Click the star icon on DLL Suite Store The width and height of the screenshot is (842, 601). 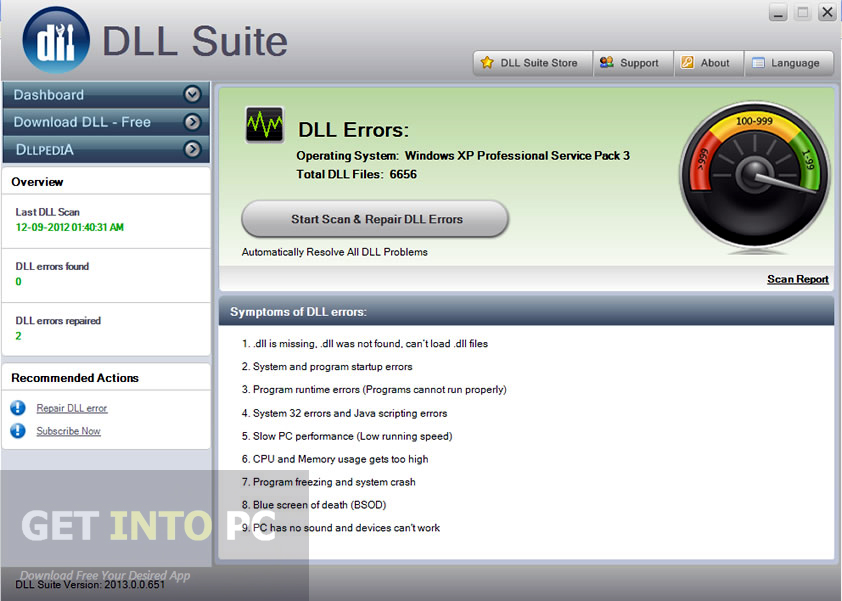(487, 62)
